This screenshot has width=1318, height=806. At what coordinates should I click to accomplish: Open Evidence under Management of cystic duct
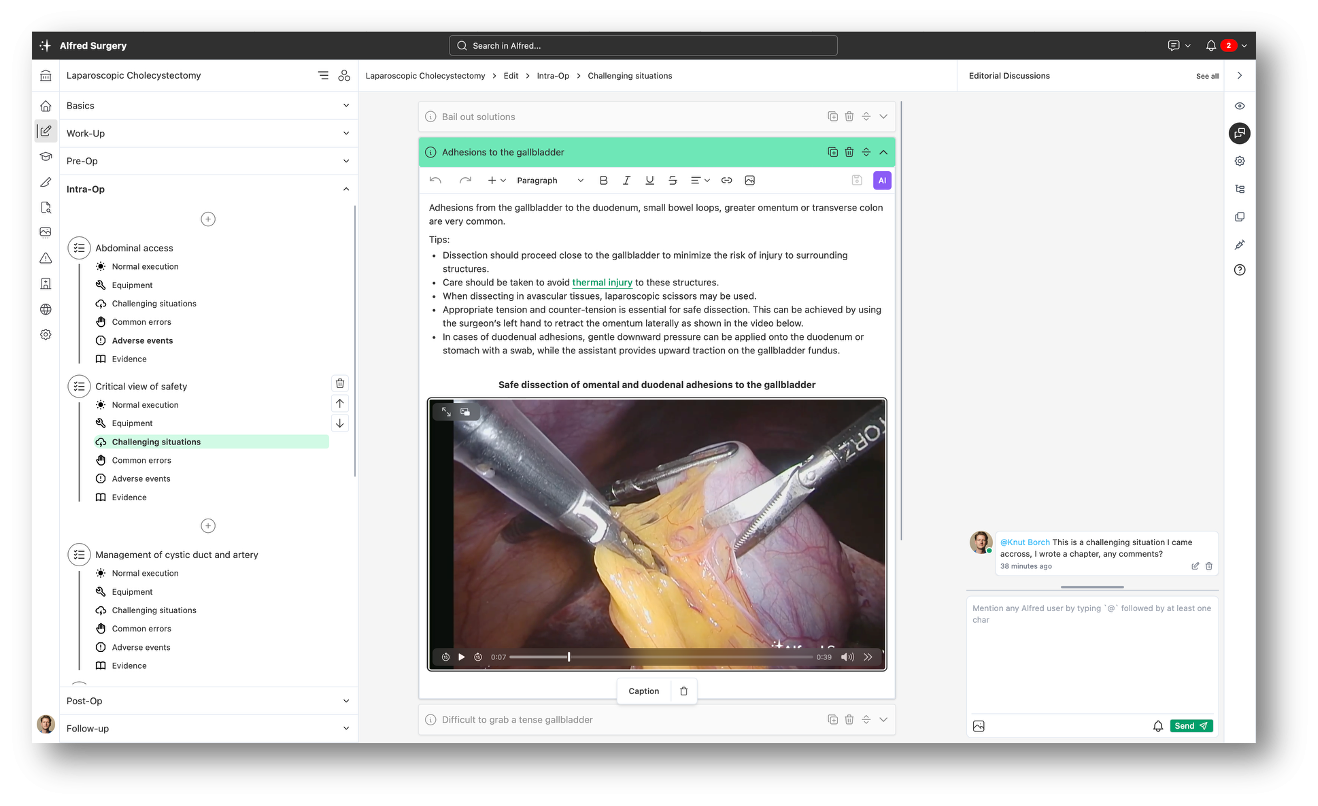point(129,666)
